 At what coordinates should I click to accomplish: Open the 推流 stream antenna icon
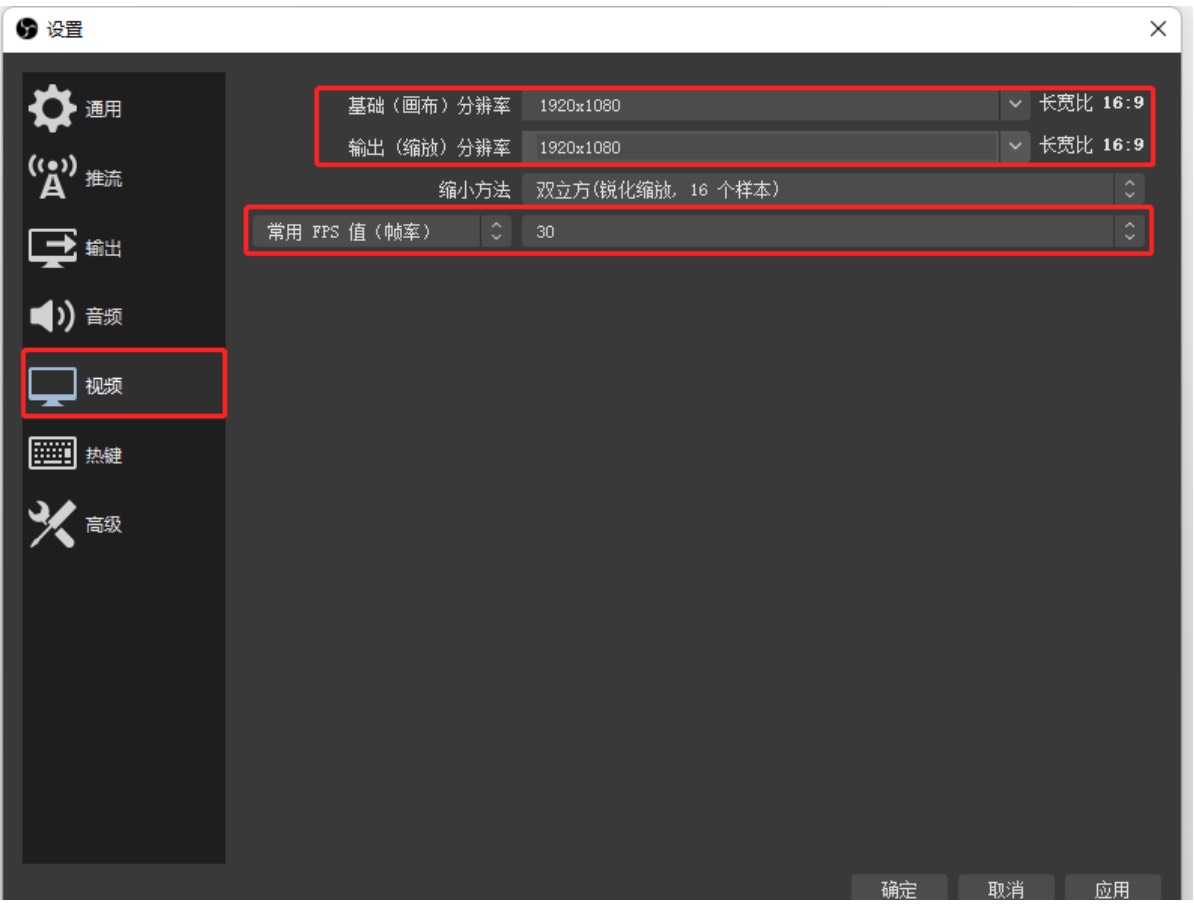[52, 177]
